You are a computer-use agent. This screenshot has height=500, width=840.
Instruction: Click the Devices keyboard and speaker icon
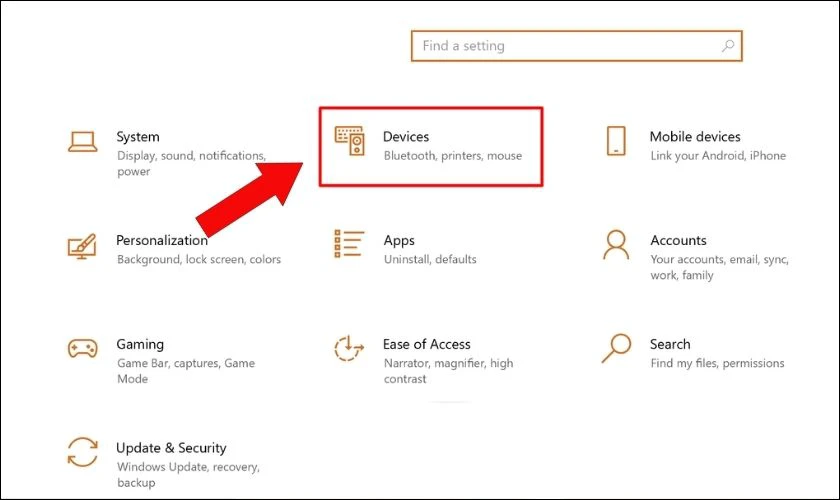click(x=349, y=141)
